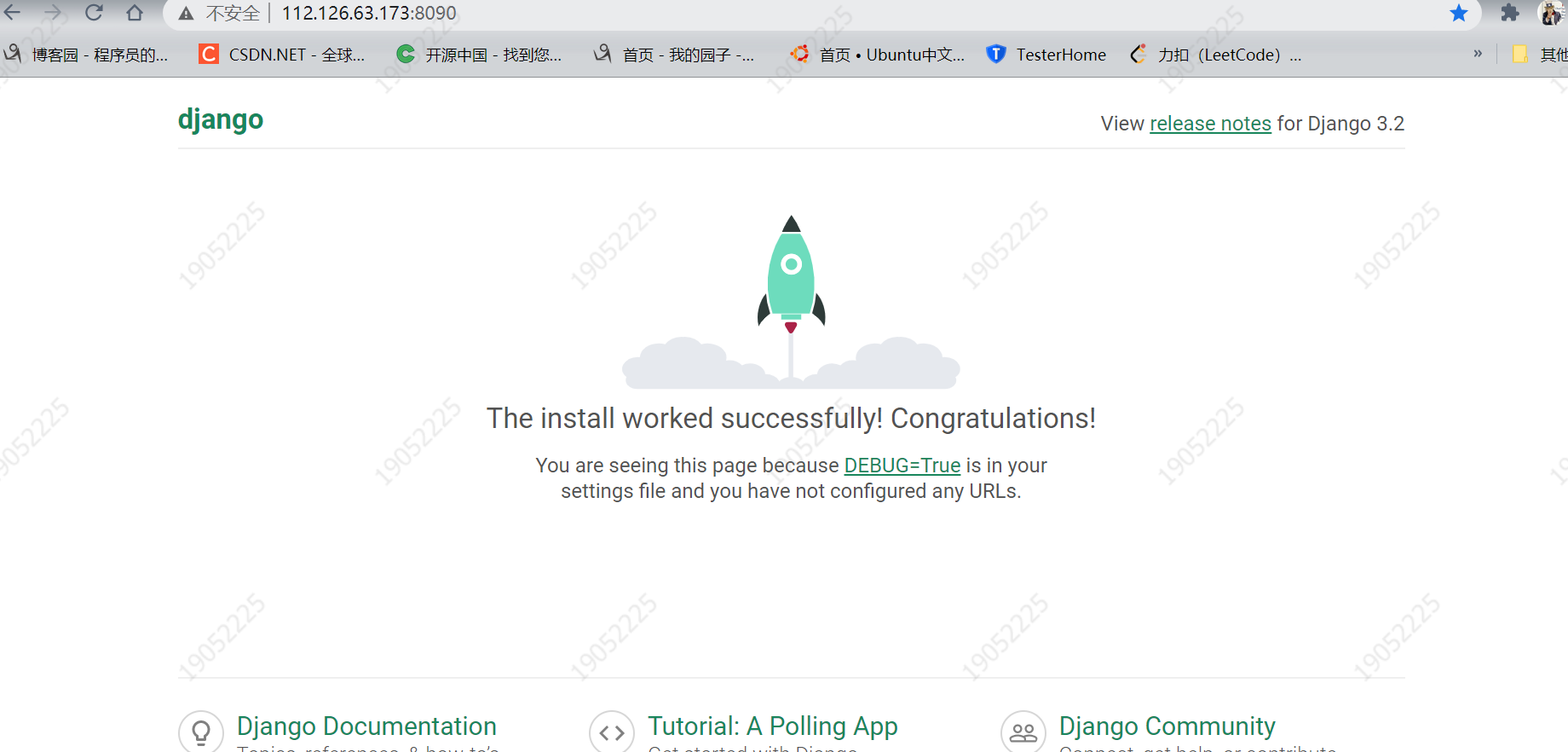Click the people community icon
Image resolution: width=1568 pixels, height=752 pixels.
(x=1023, y=732)
